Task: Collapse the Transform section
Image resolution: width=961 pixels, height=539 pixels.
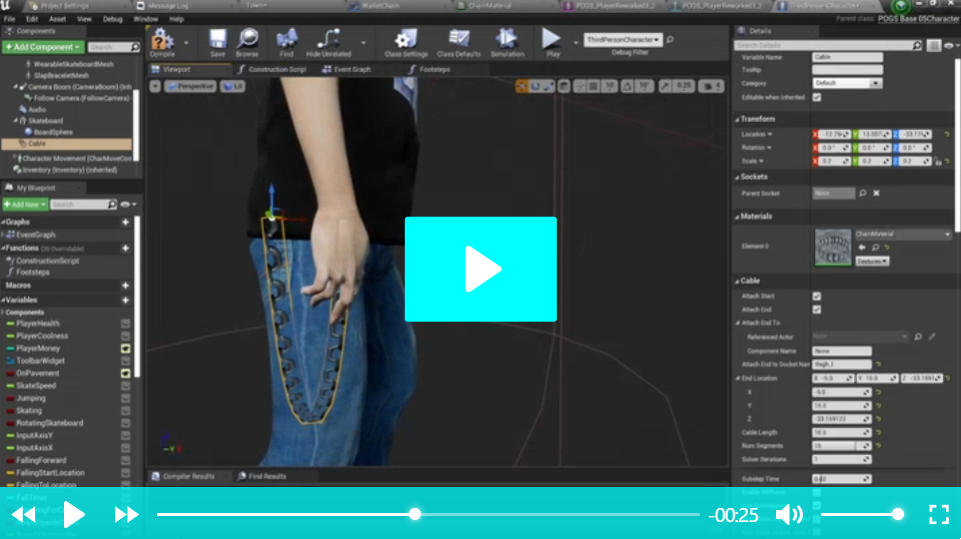Action: click(x=737, y=120)
